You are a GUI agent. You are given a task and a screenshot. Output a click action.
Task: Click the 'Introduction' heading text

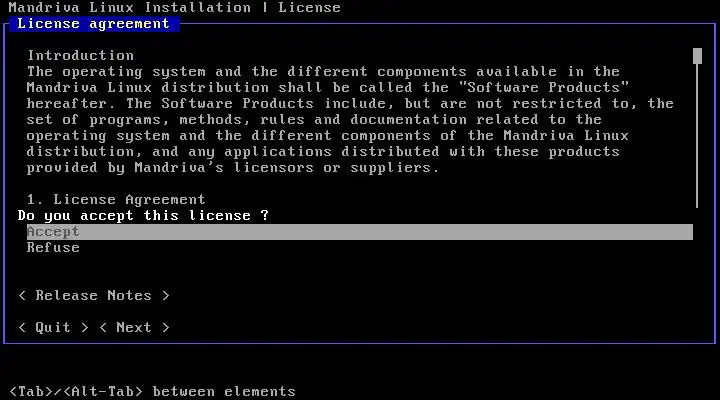click(x=80, y=56)
